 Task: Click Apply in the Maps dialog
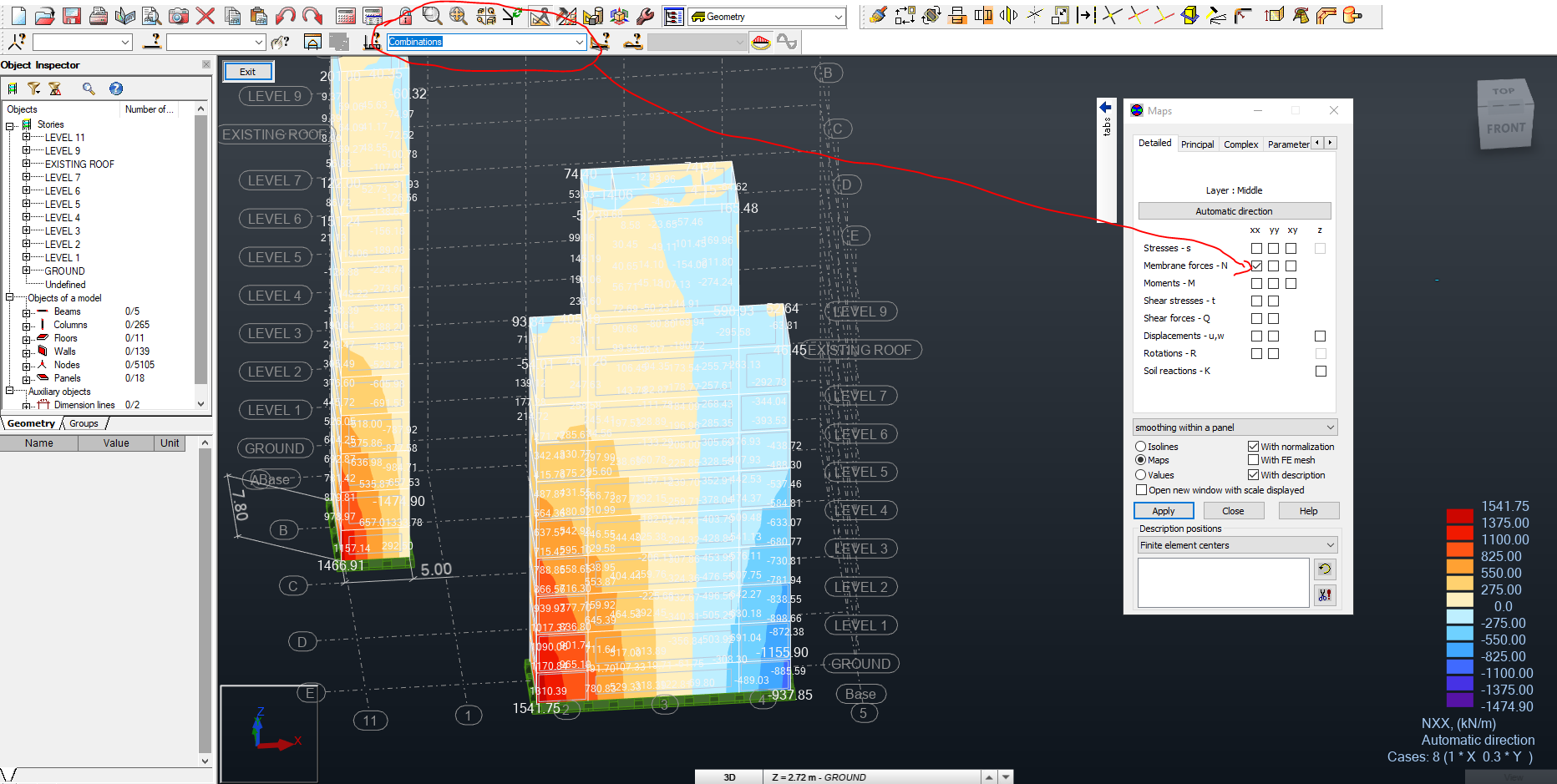(1164, 510)
